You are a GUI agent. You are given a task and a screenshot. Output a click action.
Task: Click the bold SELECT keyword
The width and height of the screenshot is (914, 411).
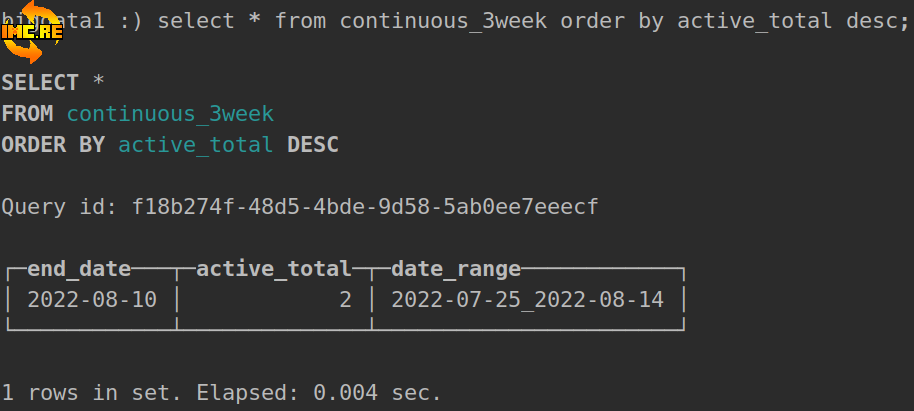click(x=40, y=83)
